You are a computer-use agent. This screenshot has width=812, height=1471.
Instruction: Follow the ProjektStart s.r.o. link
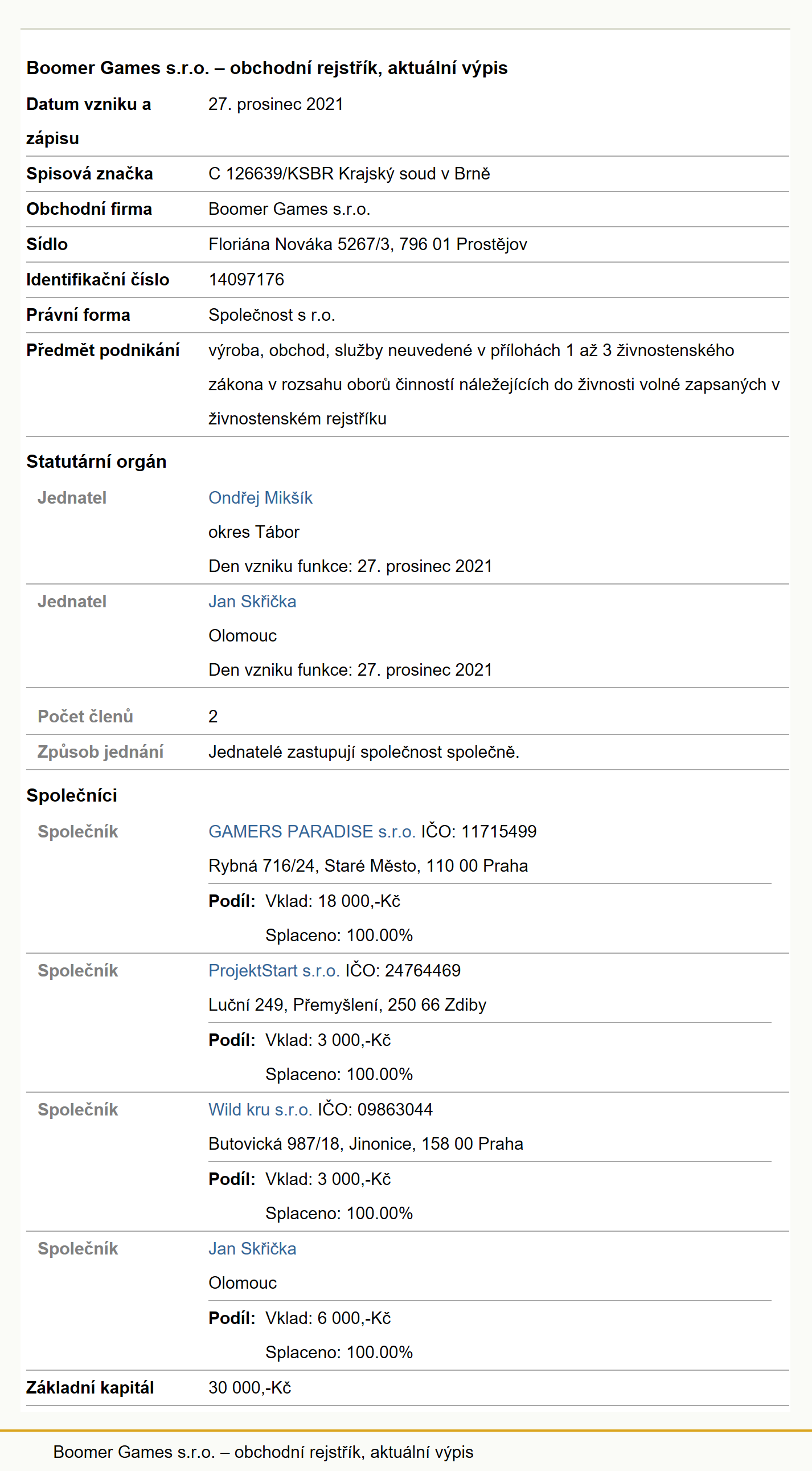[x=274, y=971]
